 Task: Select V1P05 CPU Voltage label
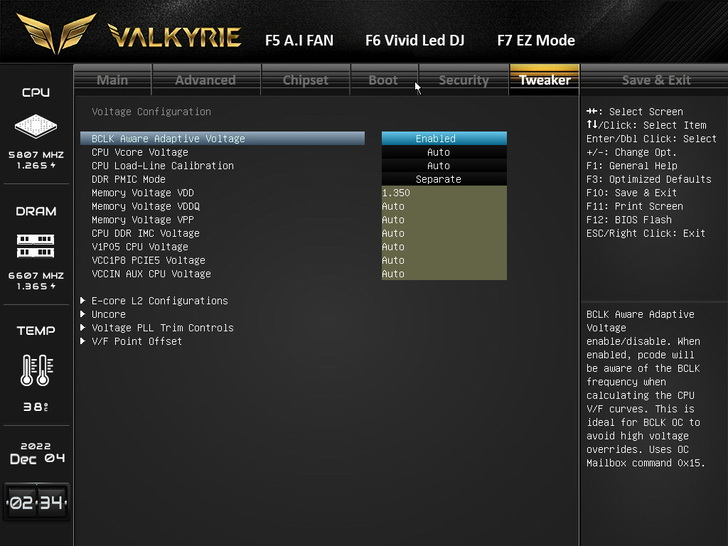tap(140, 247)
